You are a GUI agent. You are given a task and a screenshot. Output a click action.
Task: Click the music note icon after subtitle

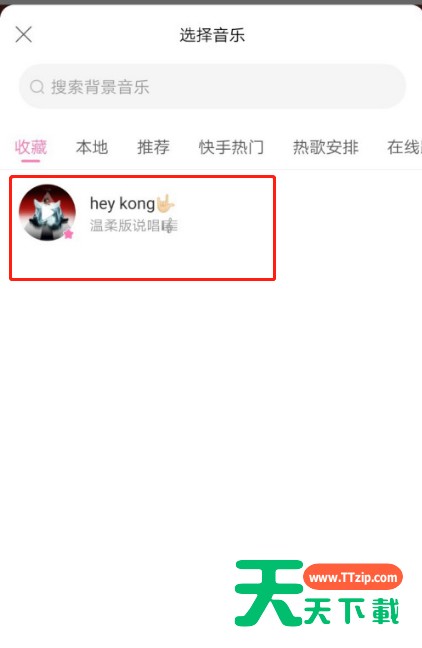tap(169, 226)
